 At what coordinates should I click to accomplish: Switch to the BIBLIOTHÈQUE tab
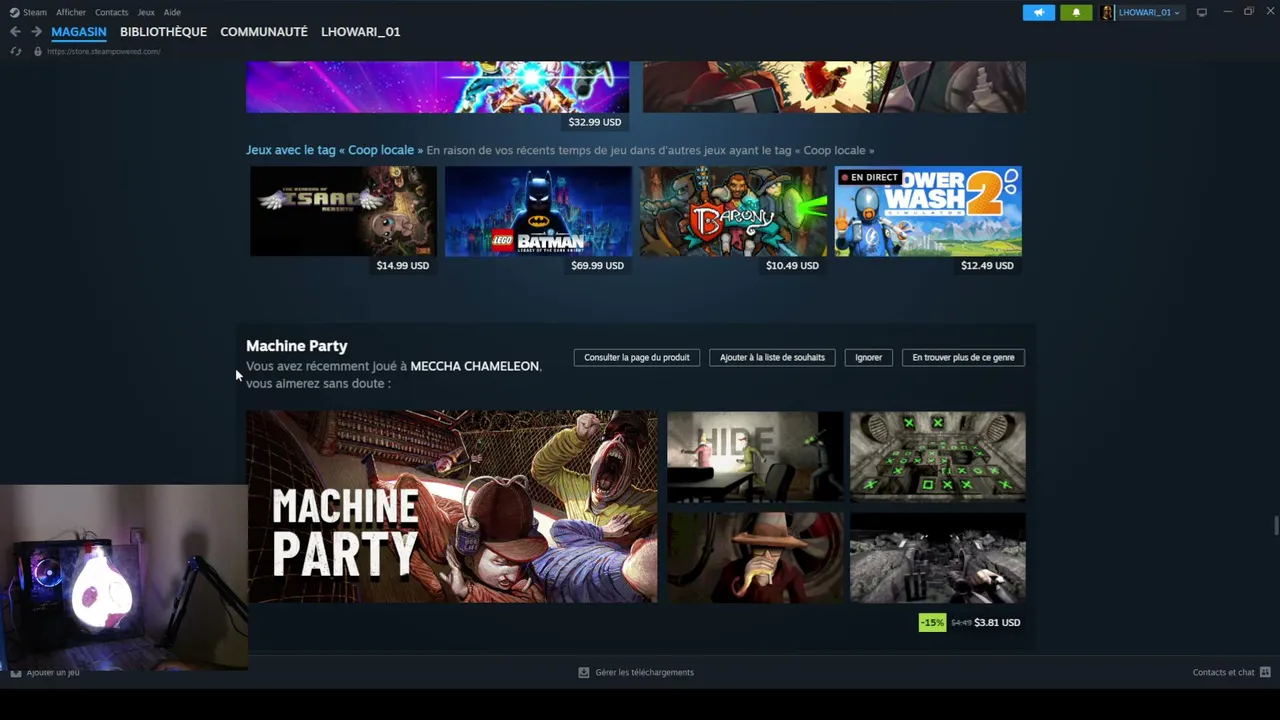click(x=163, y=32)
